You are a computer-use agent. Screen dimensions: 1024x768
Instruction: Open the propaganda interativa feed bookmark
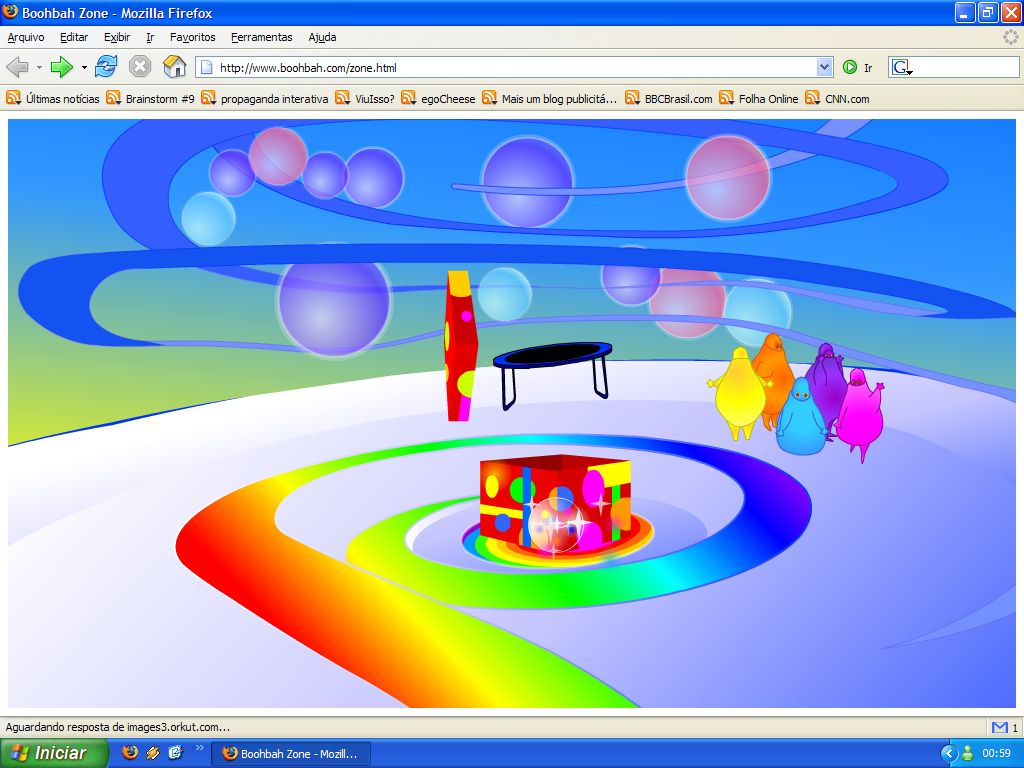coord(264,99)
